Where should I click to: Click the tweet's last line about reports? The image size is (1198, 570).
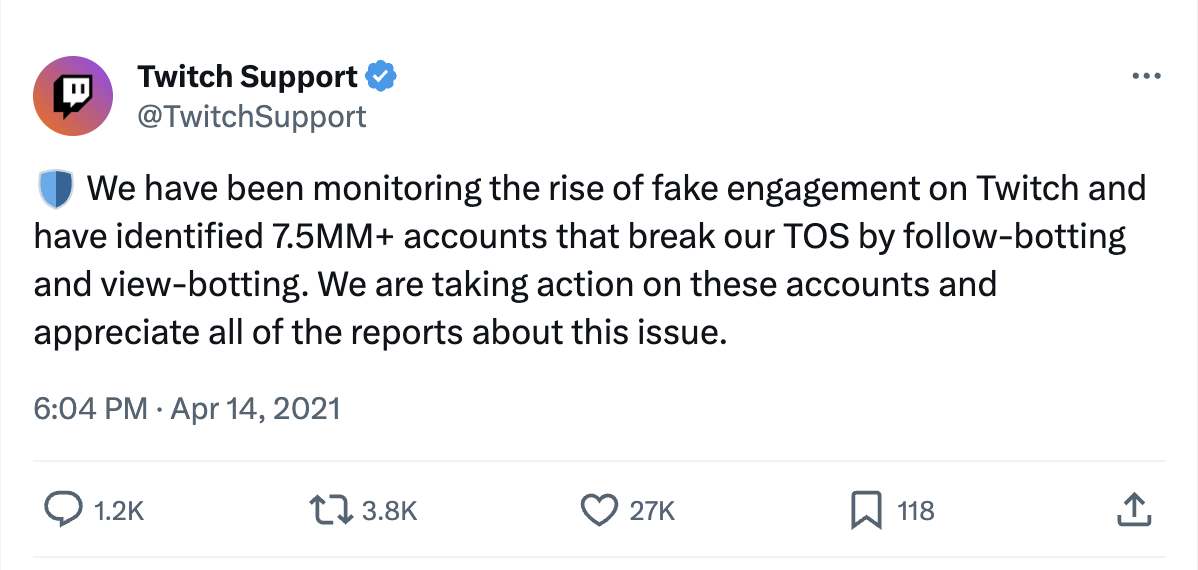point(378,332)
